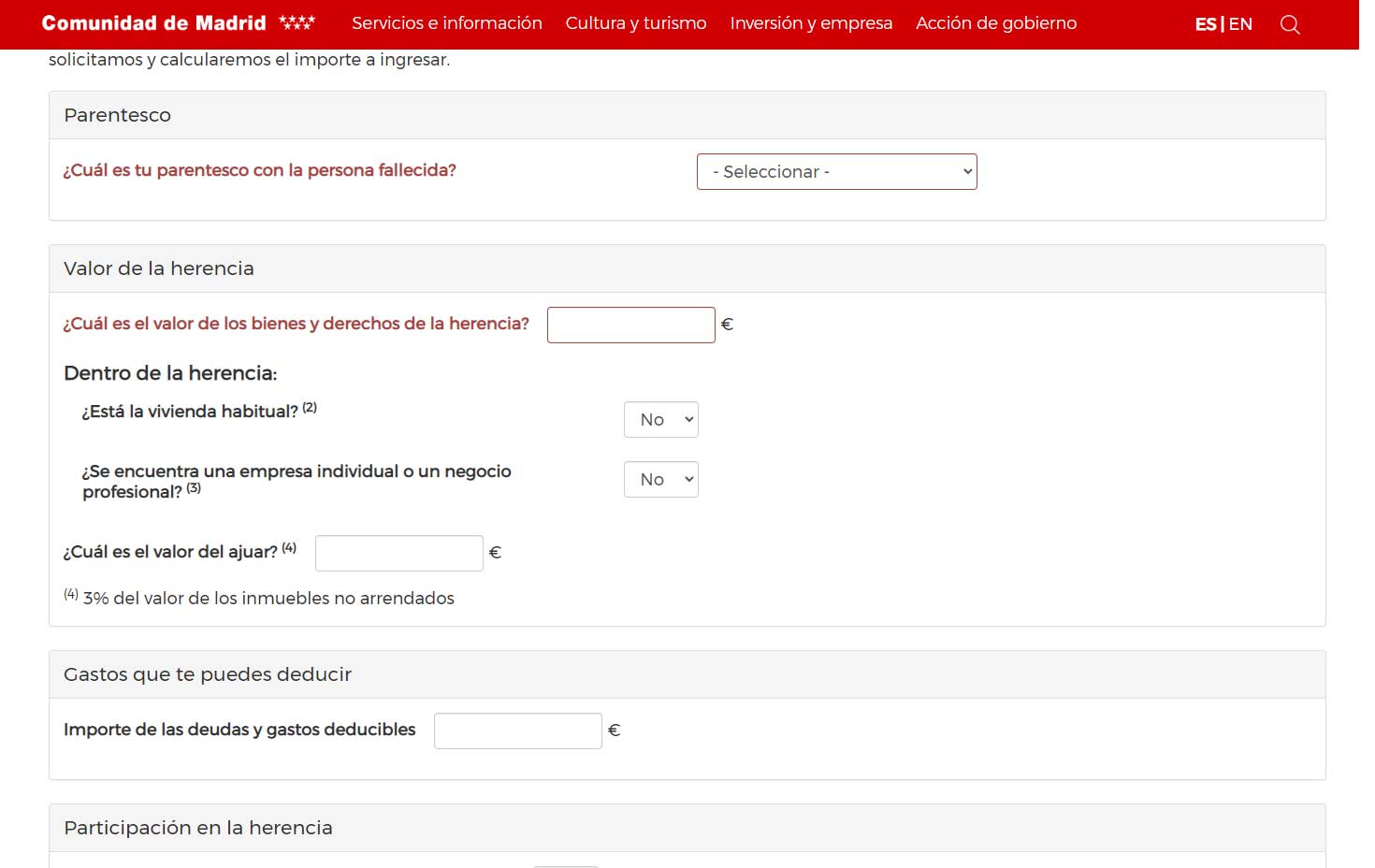1375x868 pixels.
Task: Focus the bienes y derechos value field
Action: tap(630, 325)
